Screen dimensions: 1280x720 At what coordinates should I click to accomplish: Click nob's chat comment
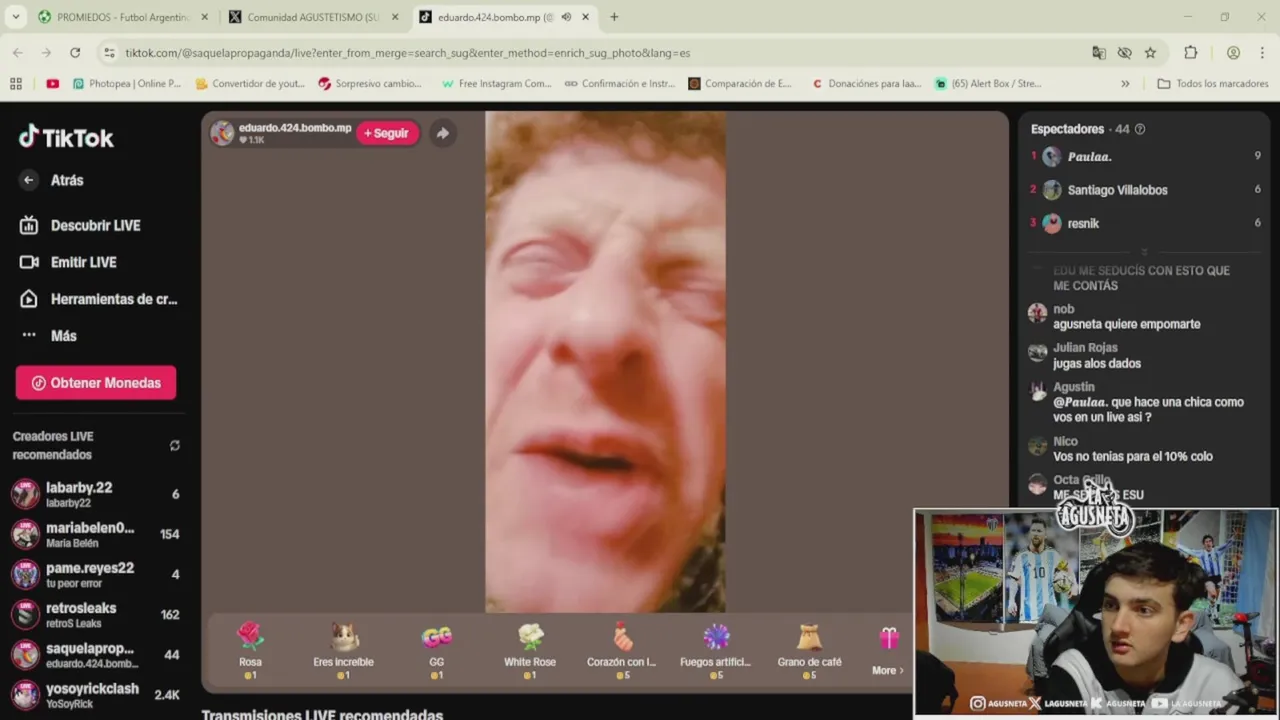pyautogui.click(x=1127, y=324)
